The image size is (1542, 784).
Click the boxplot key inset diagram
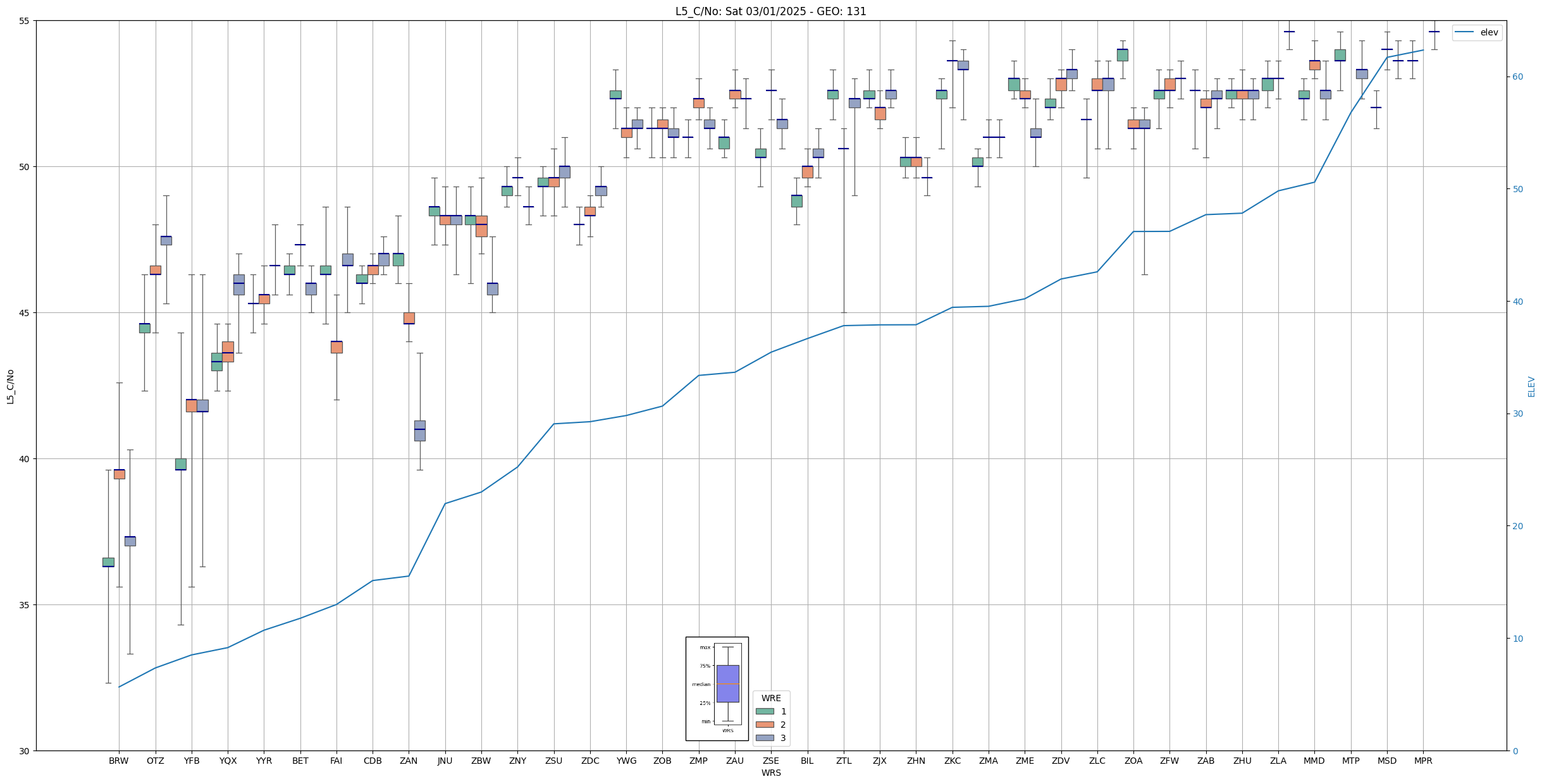717,688
